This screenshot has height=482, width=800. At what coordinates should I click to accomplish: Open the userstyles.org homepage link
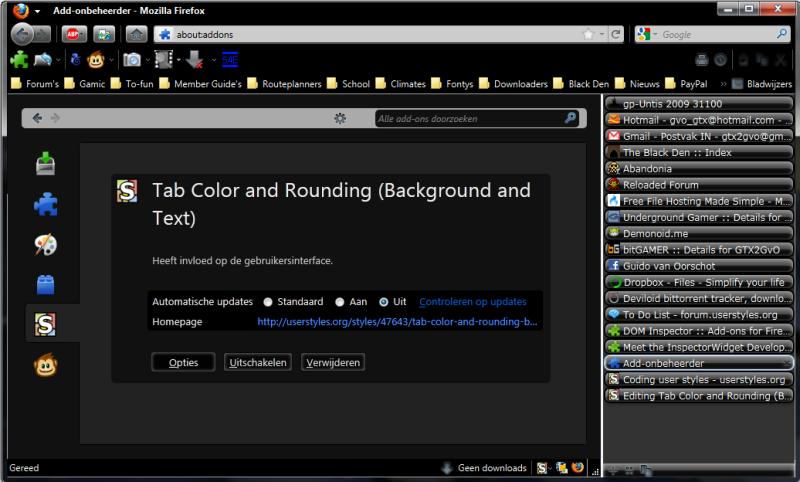click(397, 322)
